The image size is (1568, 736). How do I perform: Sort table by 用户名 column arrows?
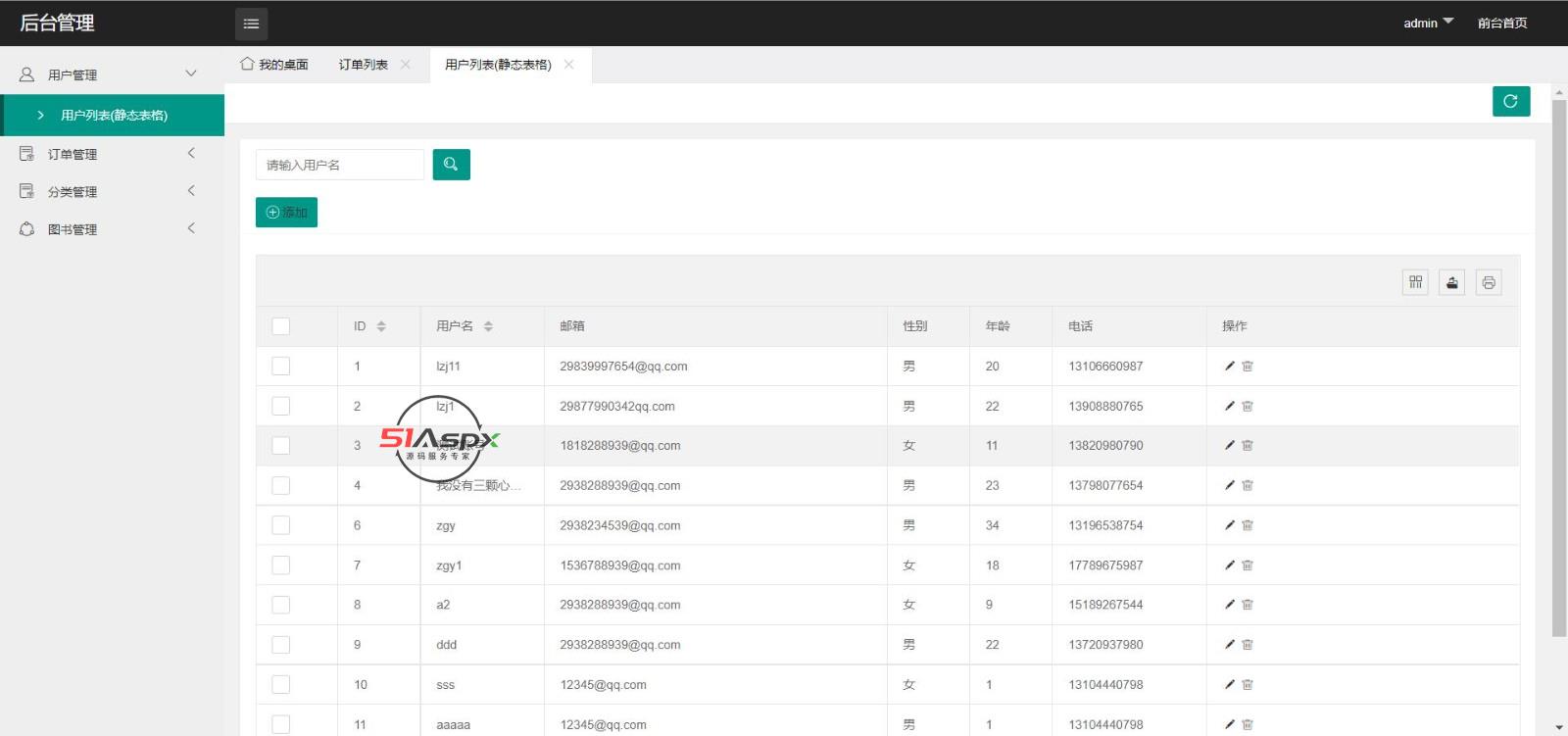pos(488,326)
